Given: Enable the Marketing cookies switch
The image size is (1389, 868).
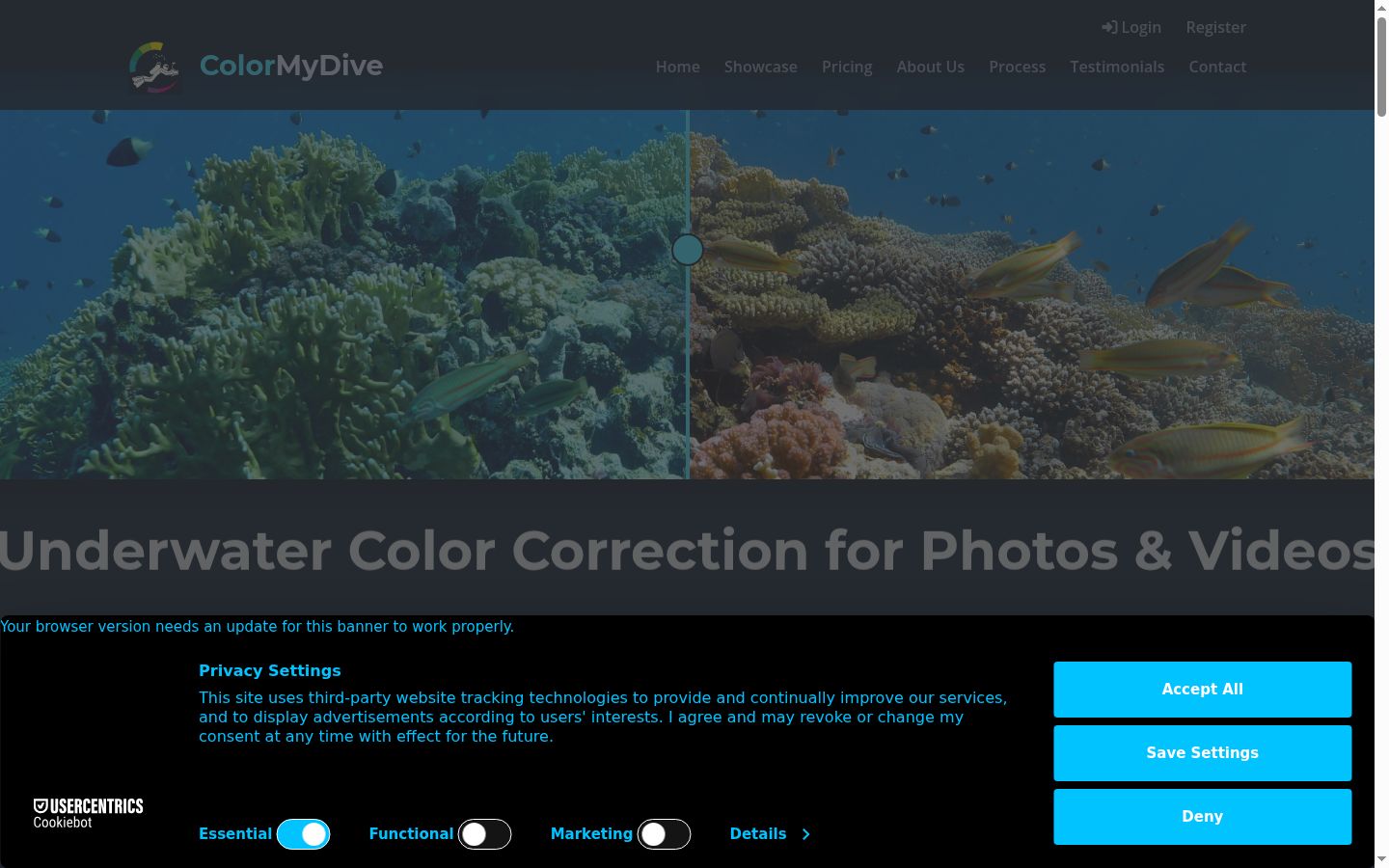Looking at the screenshot, I should click(664, 834).
